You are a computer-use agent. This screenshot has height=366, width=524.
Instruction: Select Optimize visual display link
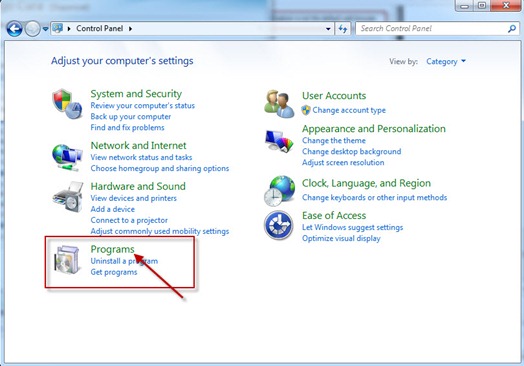[341, 239]
